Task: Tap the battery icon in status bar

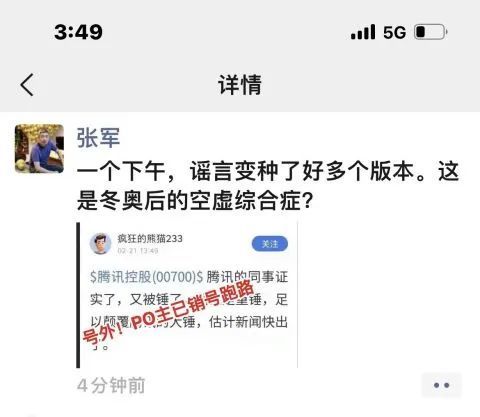Action: [431, 32]
